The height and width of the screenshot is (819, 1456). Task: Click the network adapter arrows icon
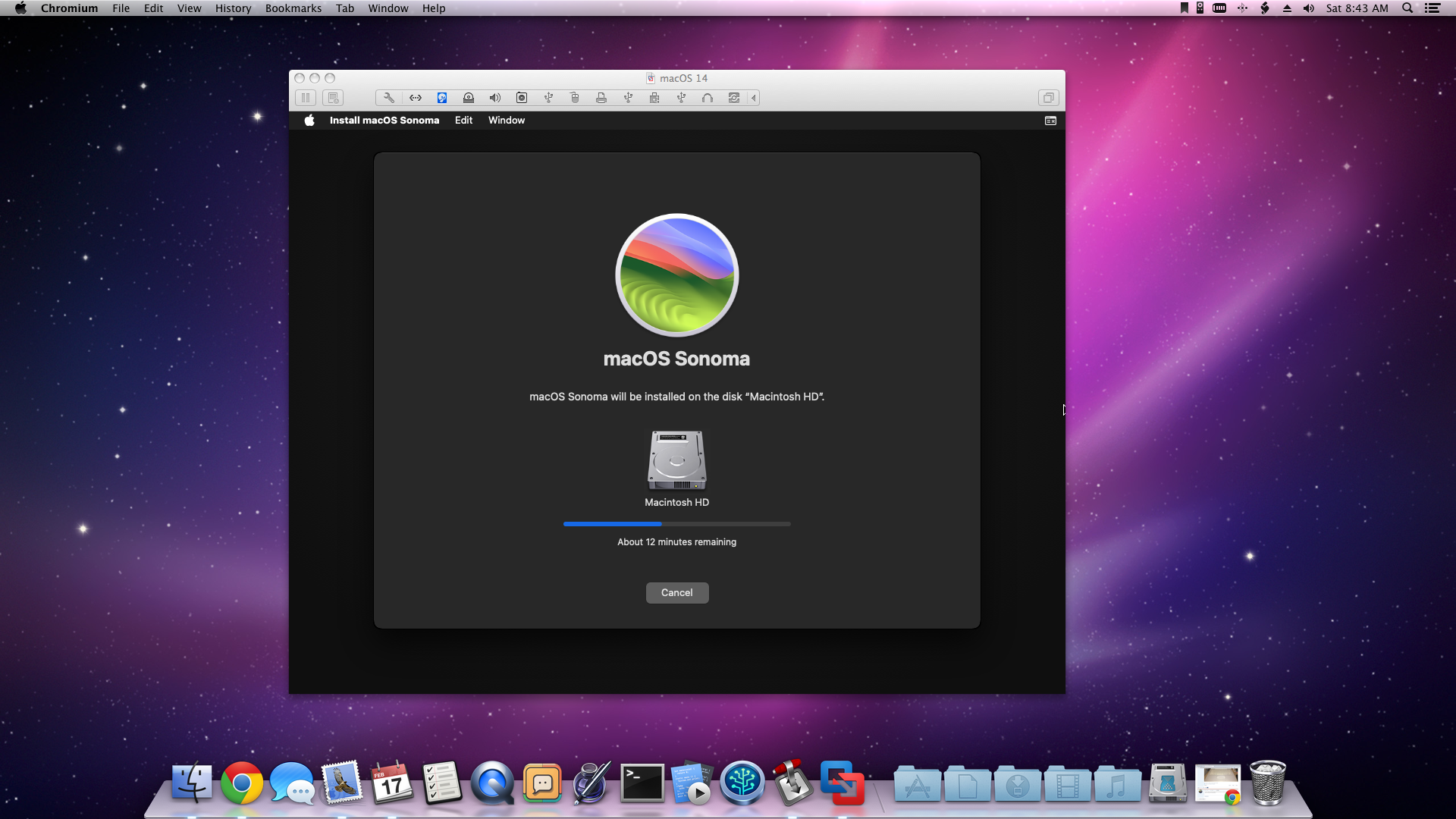point(416,98)
